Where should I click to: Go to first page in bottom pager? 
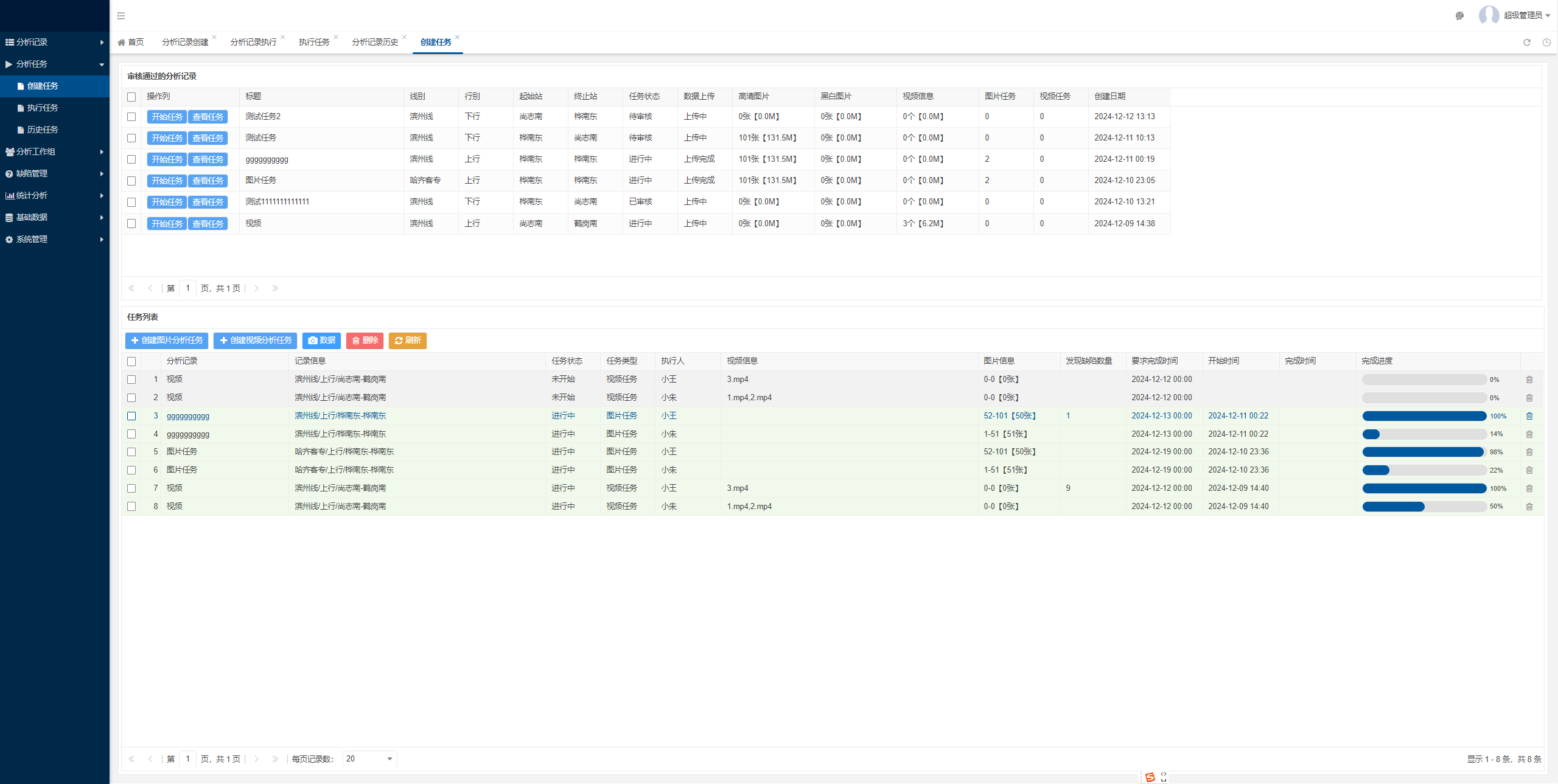pyautogui.click(x=131, y=759)
